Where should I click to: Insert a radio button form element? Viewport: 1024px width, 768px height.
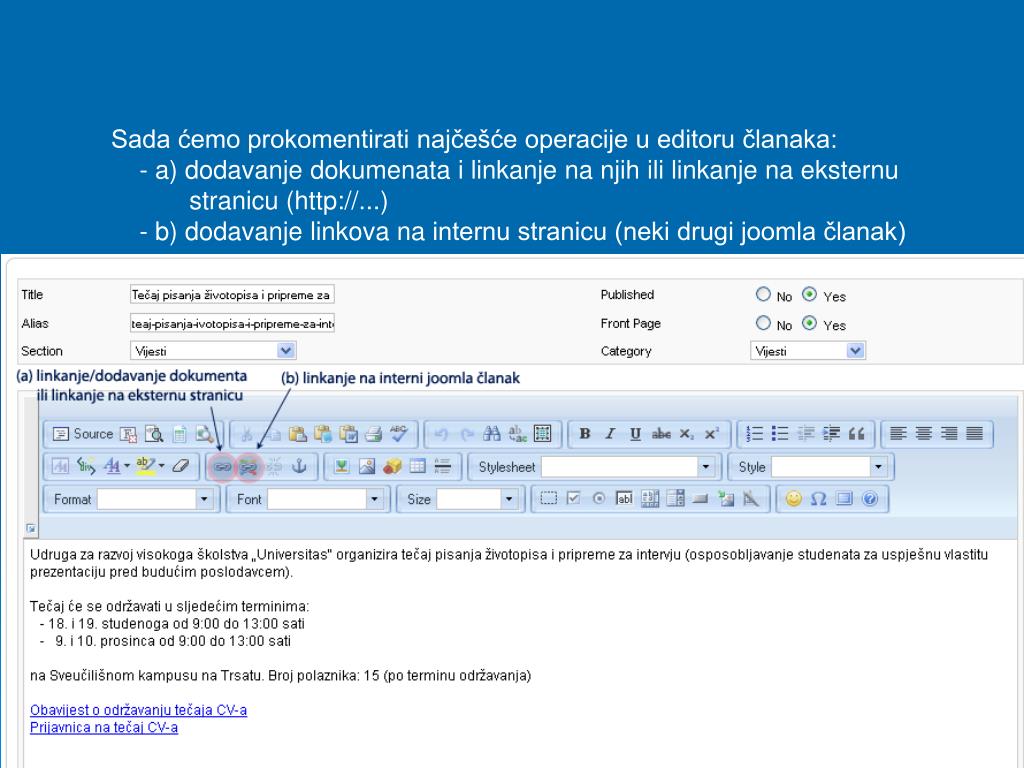(x=599, y=499)
